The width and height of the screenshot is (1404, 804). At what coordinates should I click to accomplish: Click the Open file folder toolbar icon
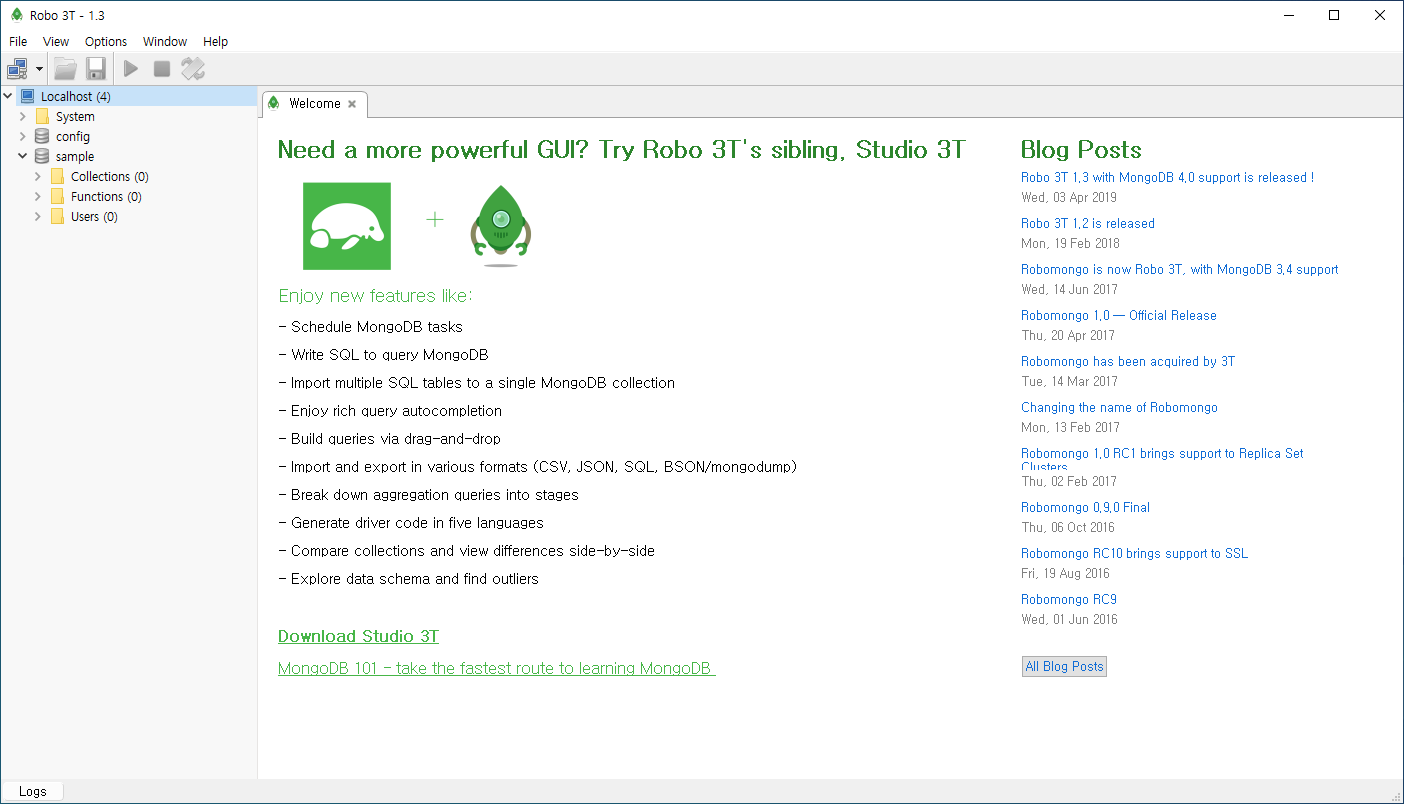(x=65, y=69)
